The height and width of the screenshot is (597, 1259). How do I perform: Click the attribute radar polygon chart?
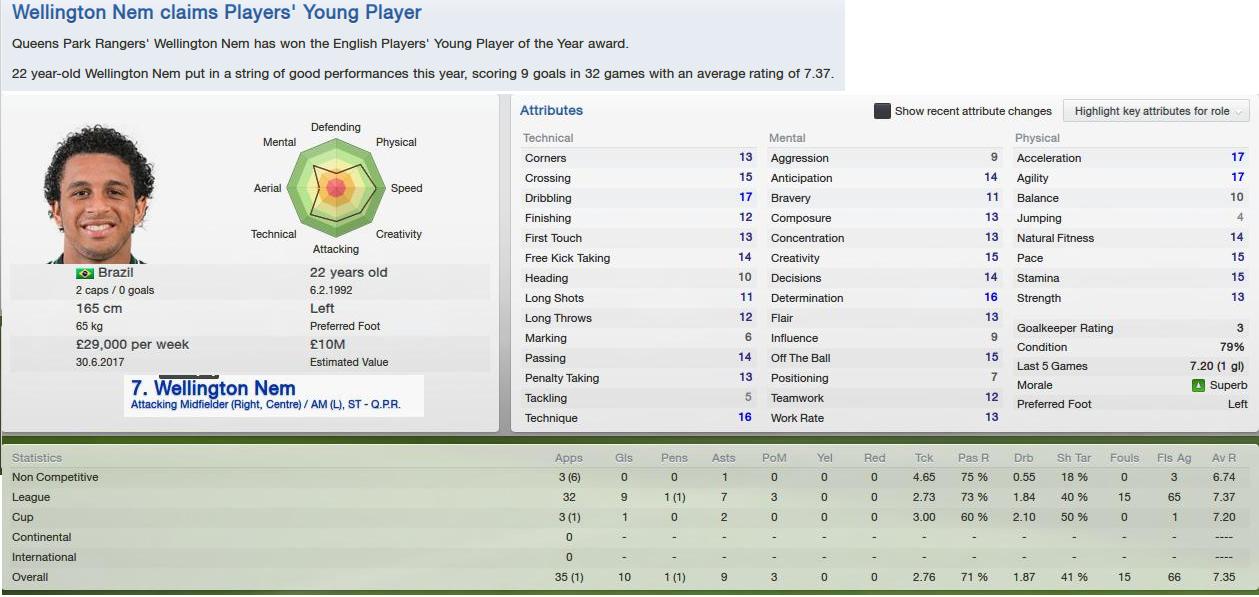[336, 187]
